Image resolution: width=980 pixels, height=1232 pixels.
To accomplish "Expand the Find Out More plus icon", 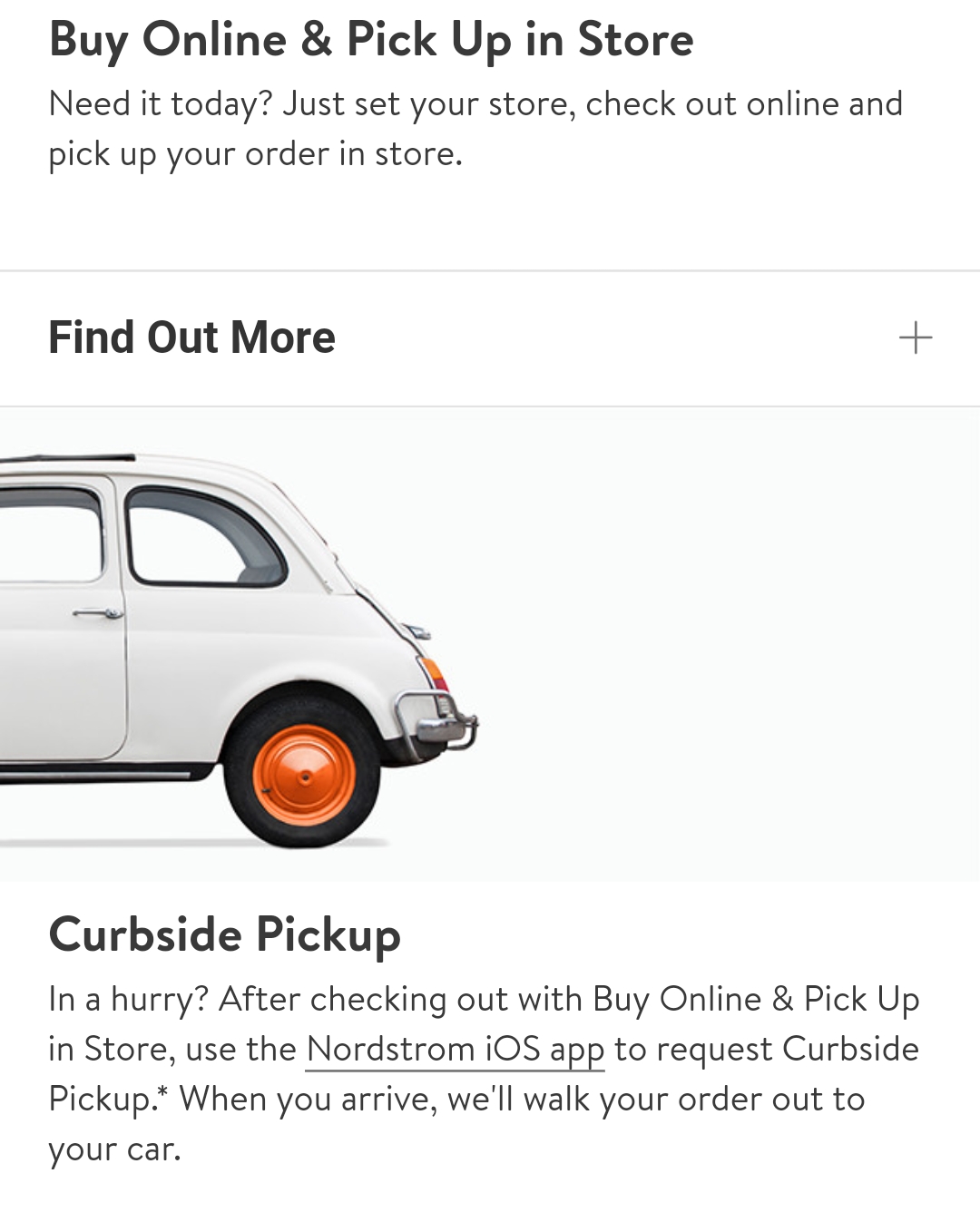I will click(916, 337).
